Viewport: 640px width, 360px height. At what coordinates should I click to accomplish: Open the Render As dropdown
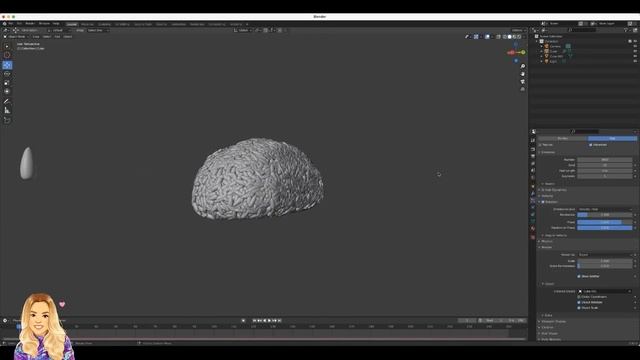click(x=604, y=255)
